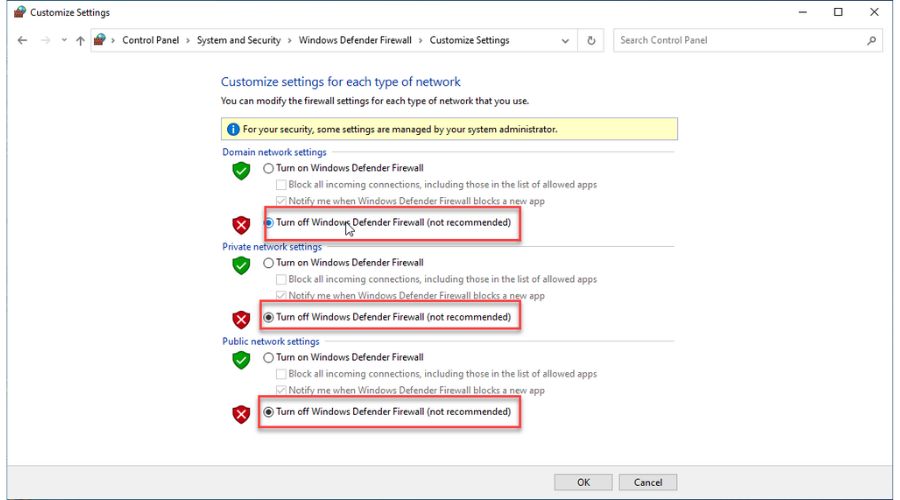This screenshot has width=900, height=500.
Task: Click red shield icon in Domain settings
Action: 241,224
